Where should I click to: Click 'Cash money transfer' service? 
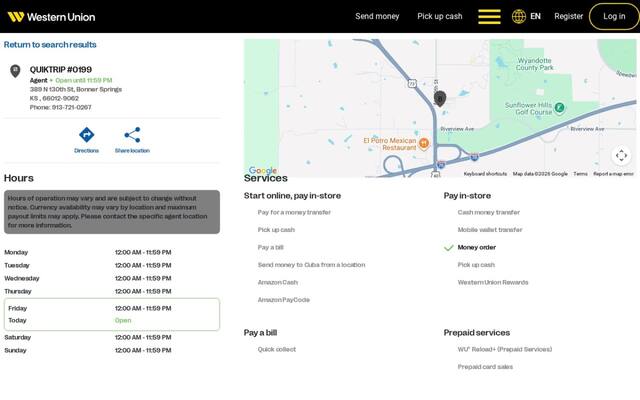coord(489,212)
